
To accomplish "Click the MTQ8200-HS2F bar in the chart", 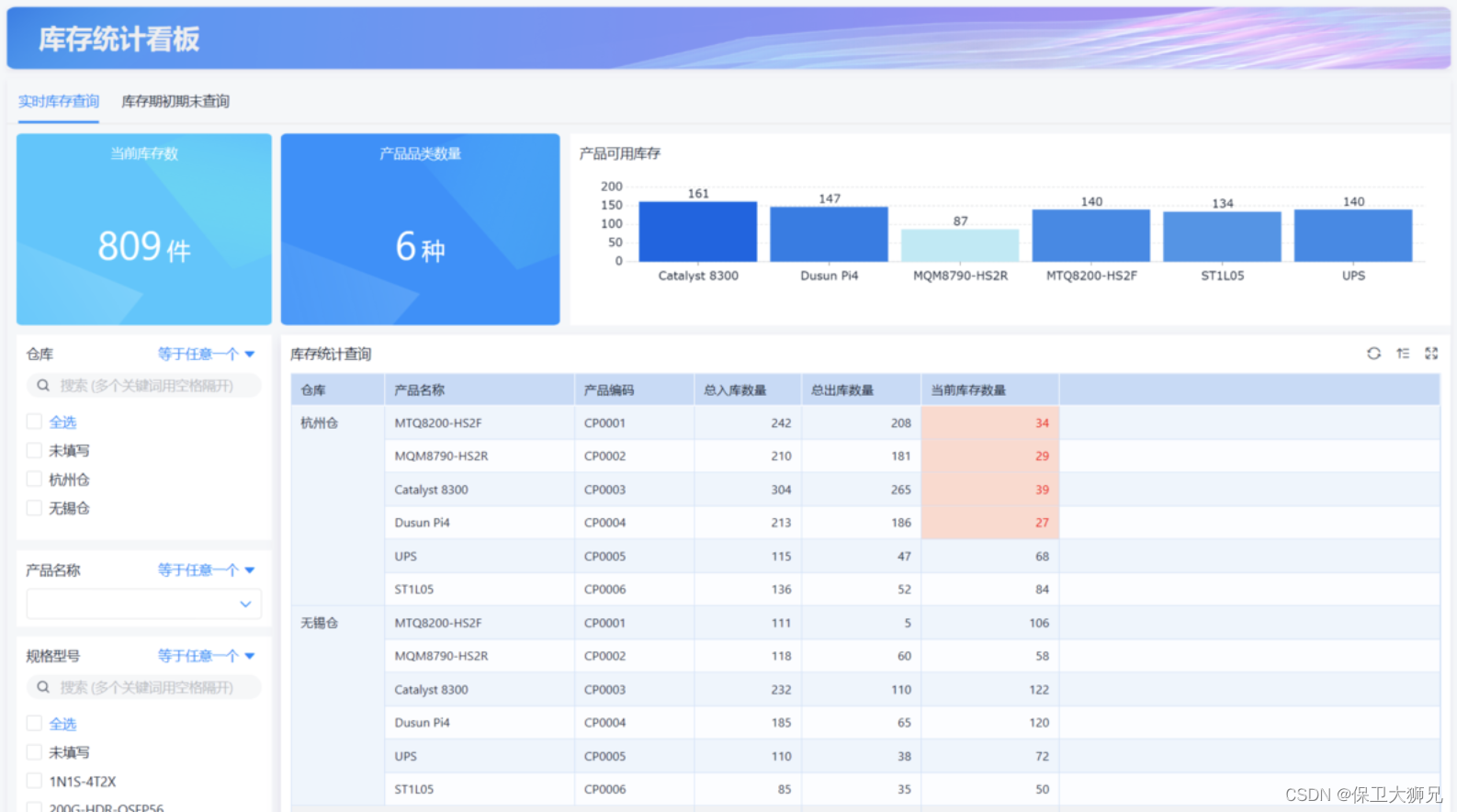I will pyautogui.click(x=1091, y=235).
